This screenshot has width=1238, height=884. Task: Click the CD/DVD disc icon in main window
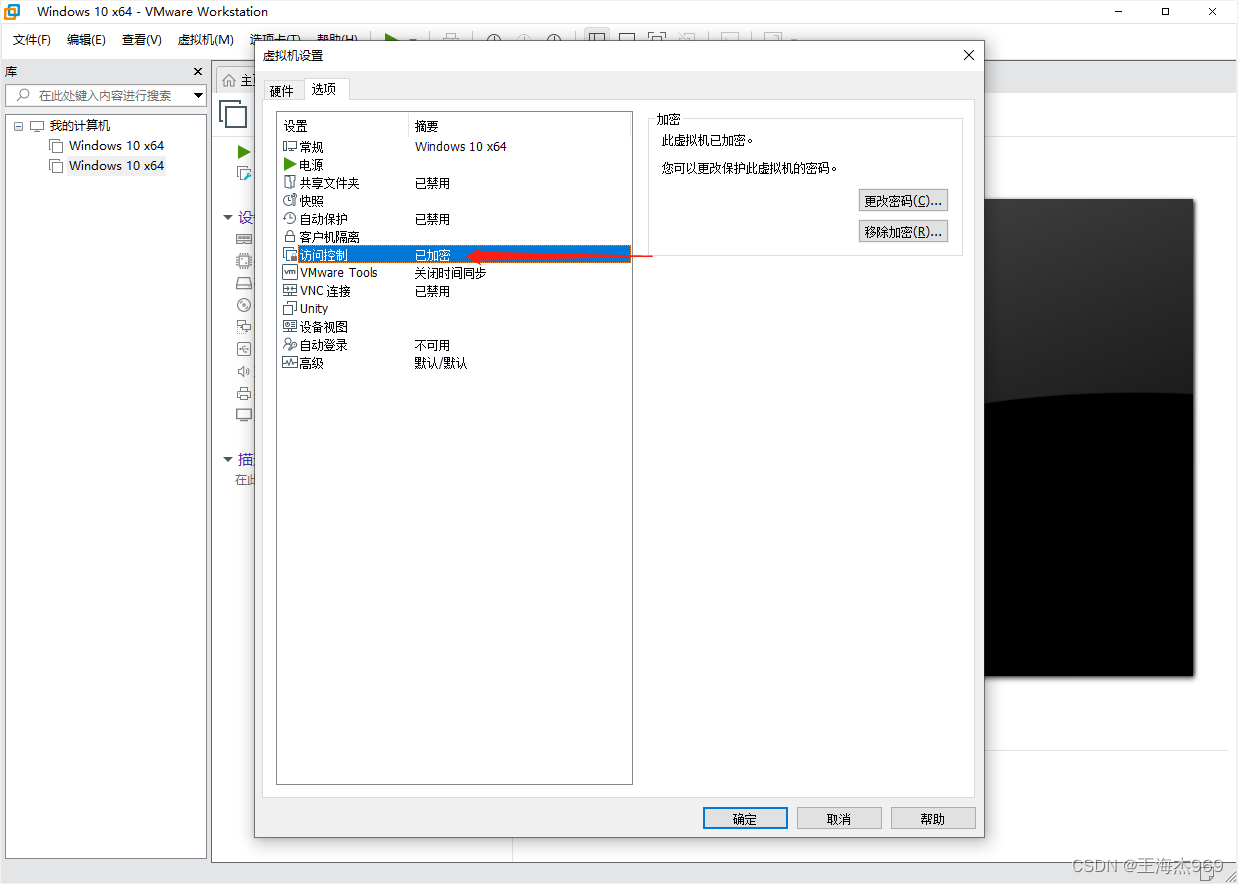point(244,305)
